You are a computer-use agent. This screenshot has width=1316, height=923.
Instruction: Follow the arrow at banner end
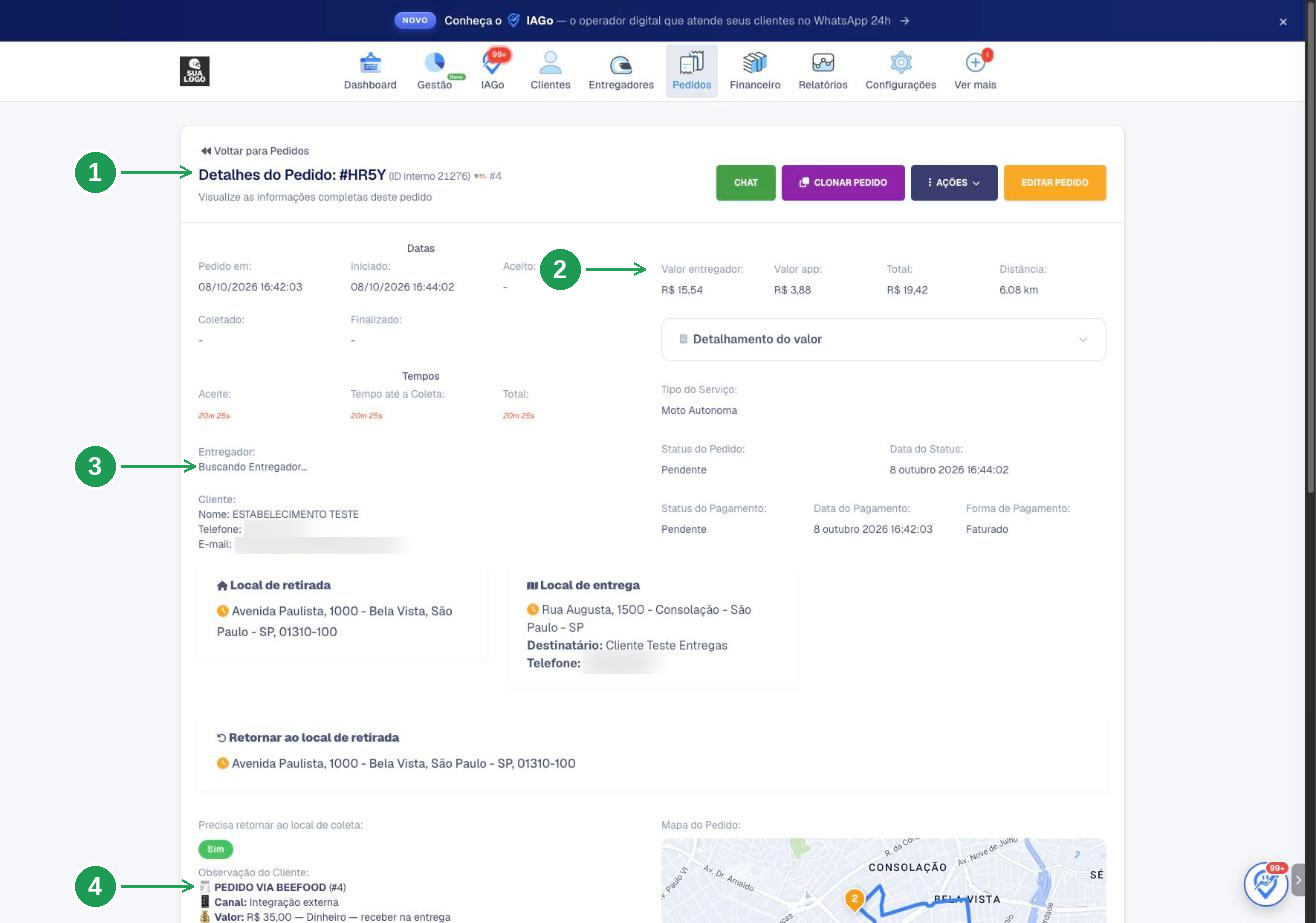point(904,20)
